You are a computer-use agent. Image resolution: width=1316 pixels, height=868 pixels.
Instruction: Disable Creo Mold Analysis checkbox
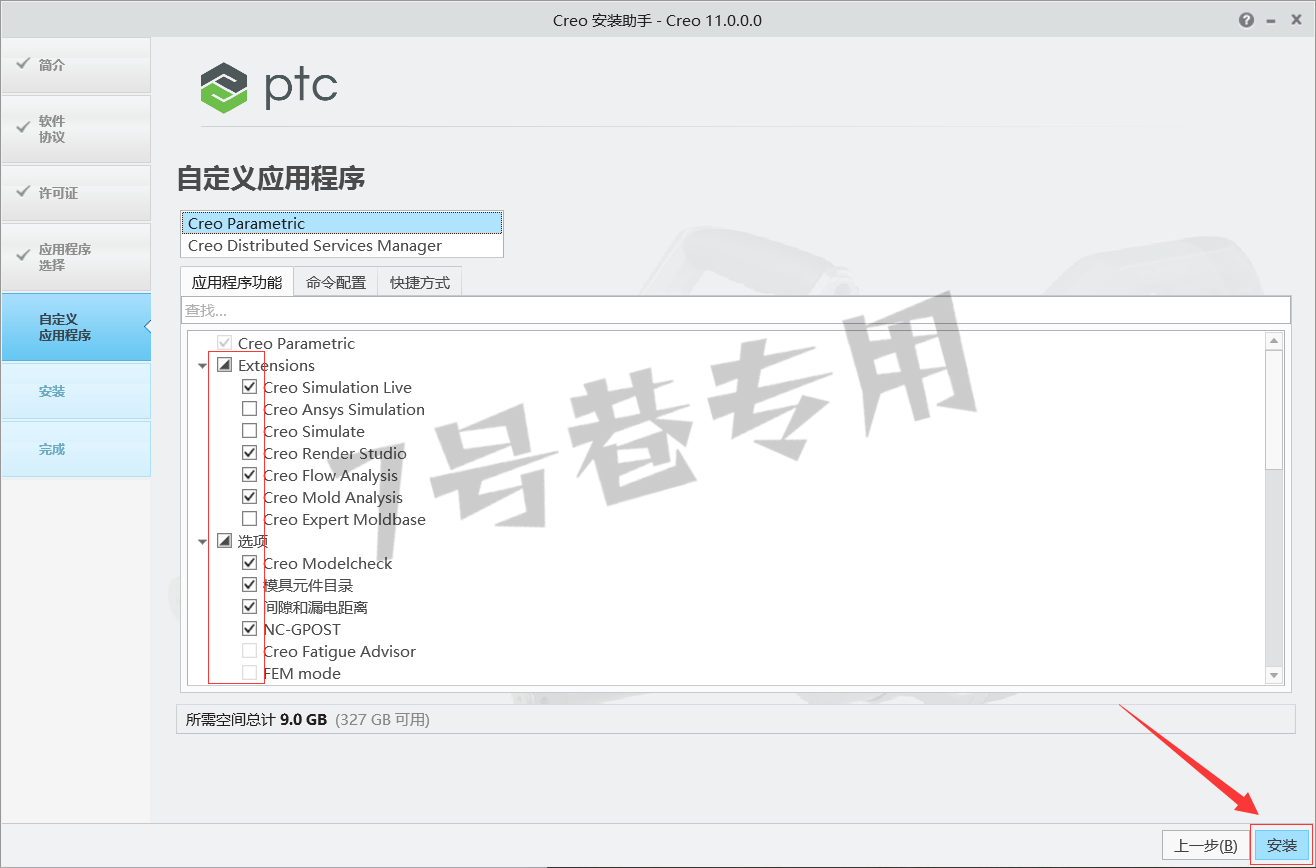tap(250, 497)
